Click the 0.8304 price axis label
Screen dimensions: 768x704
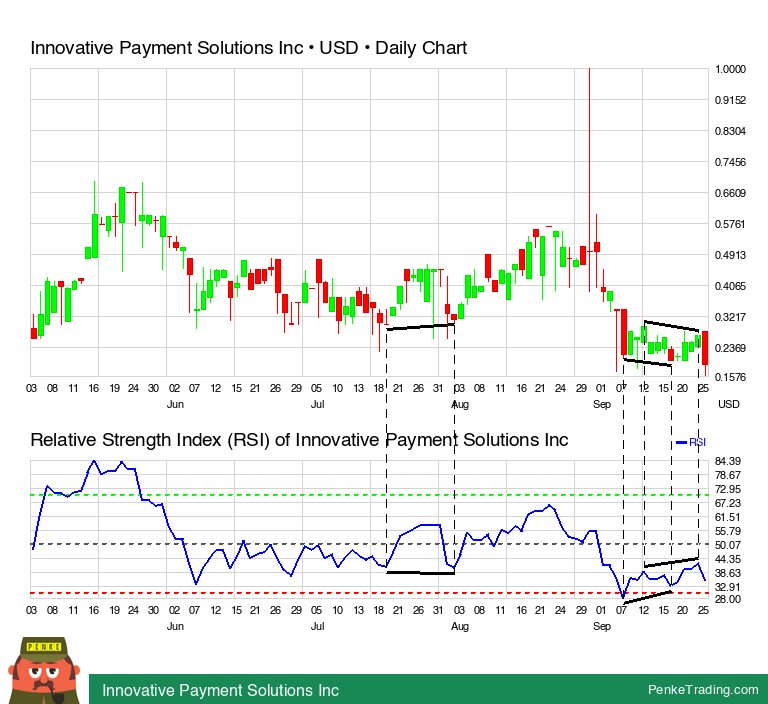tap(730, 131)
